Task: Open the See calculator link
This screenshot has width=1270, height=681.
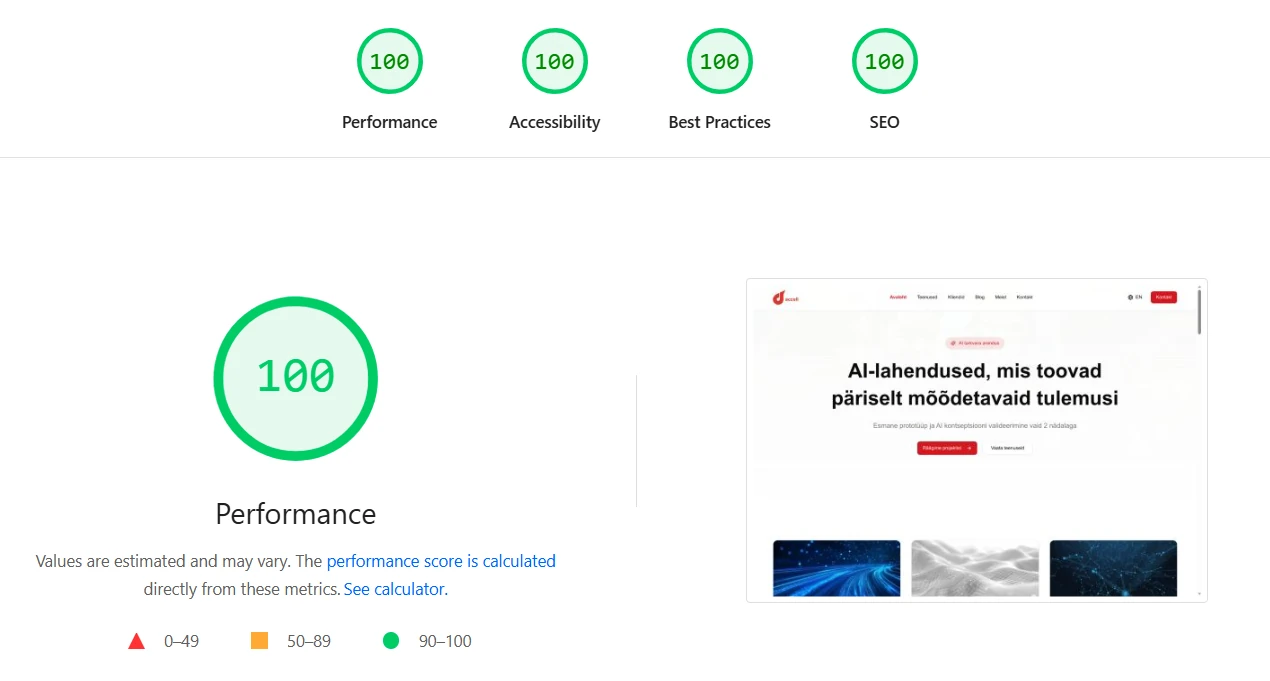Action: [x=393, y=589]
